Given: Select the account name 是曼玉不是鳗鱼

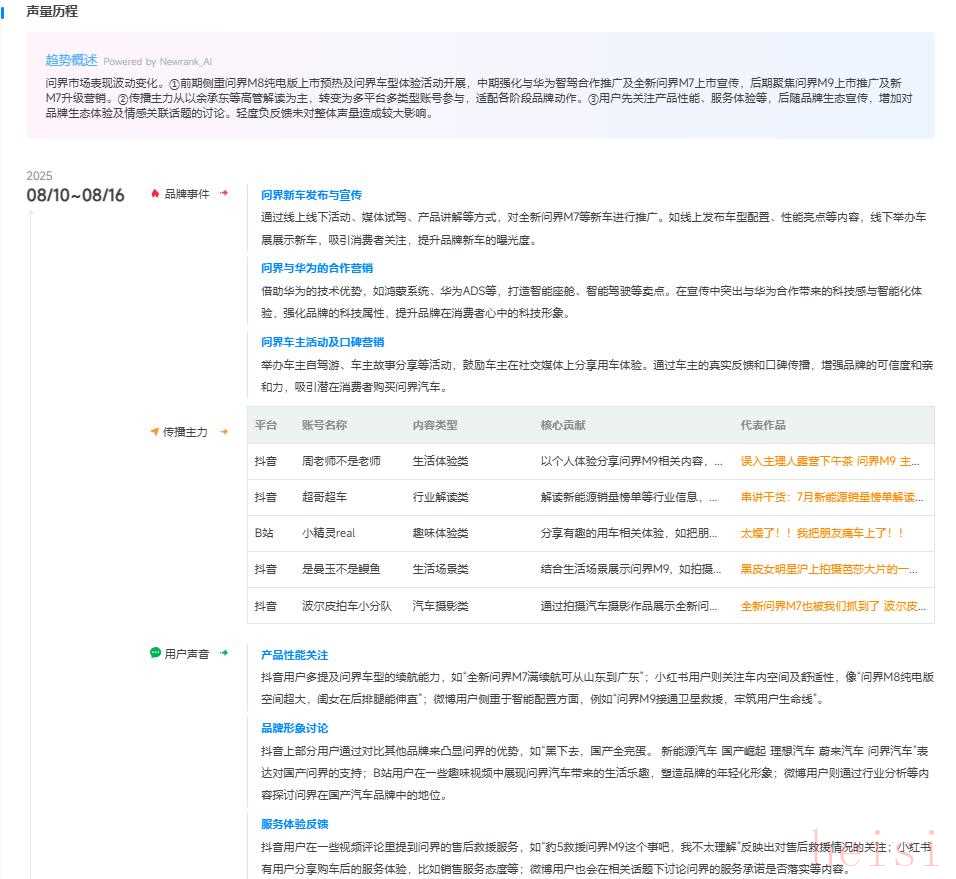Looking at the screenshot, I should 341,569.
